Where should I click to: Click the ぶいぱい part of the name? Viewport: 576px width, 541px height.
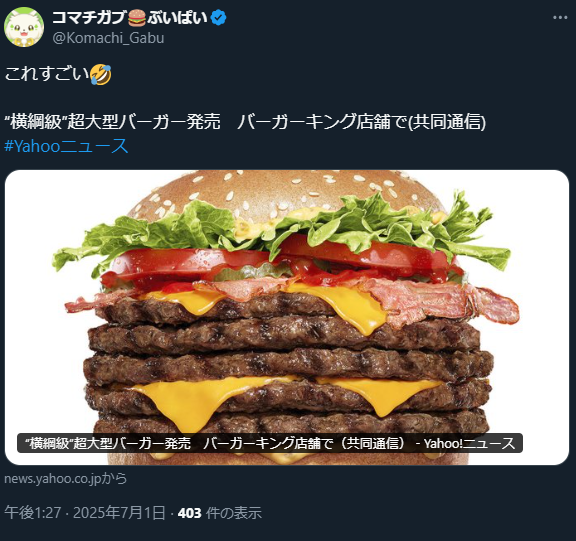[x=178, y=18]
